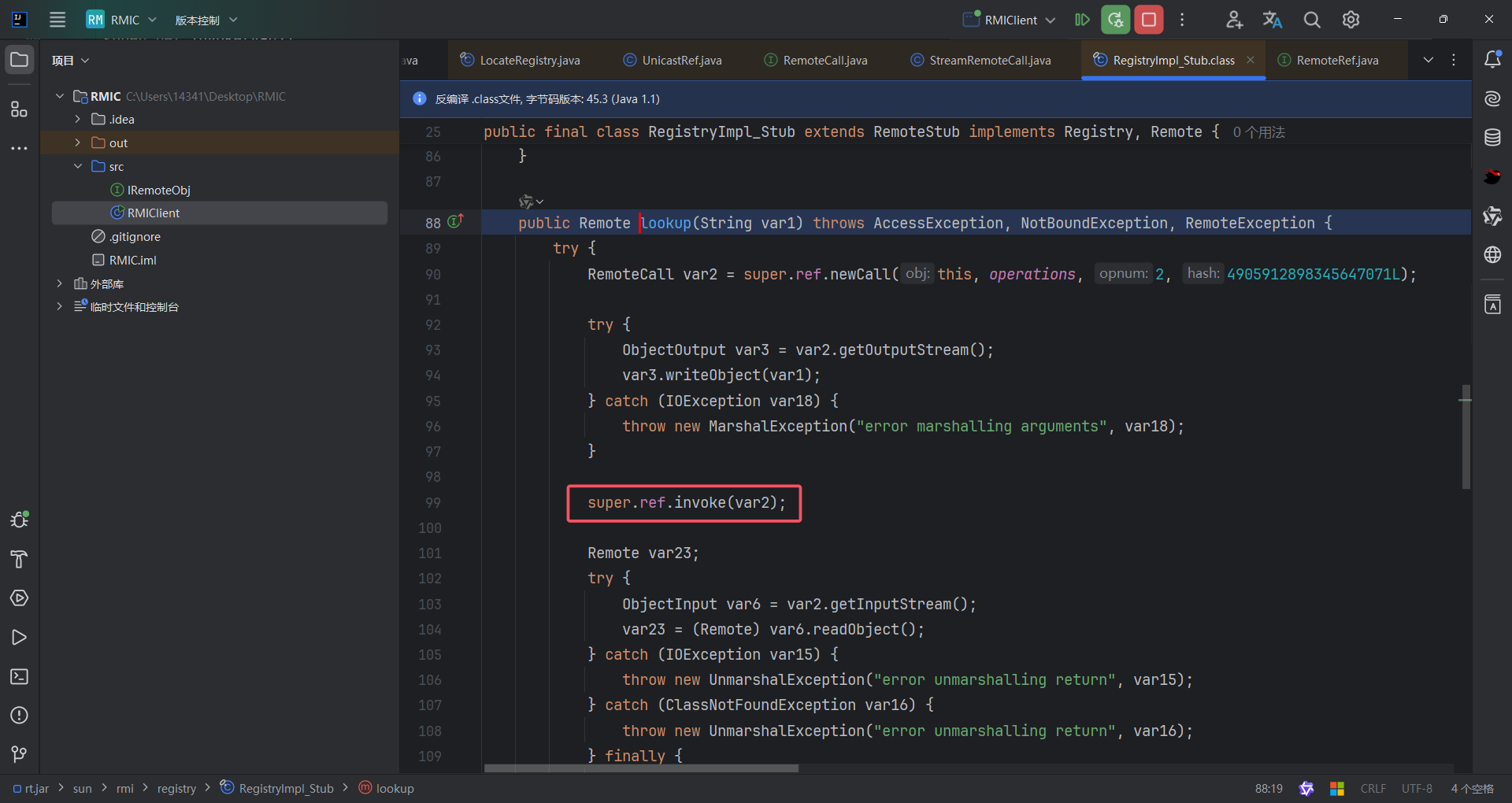The image size is (1512, 803).
Task: Open the Terminal tool window
Action: (x=20, y=676)
